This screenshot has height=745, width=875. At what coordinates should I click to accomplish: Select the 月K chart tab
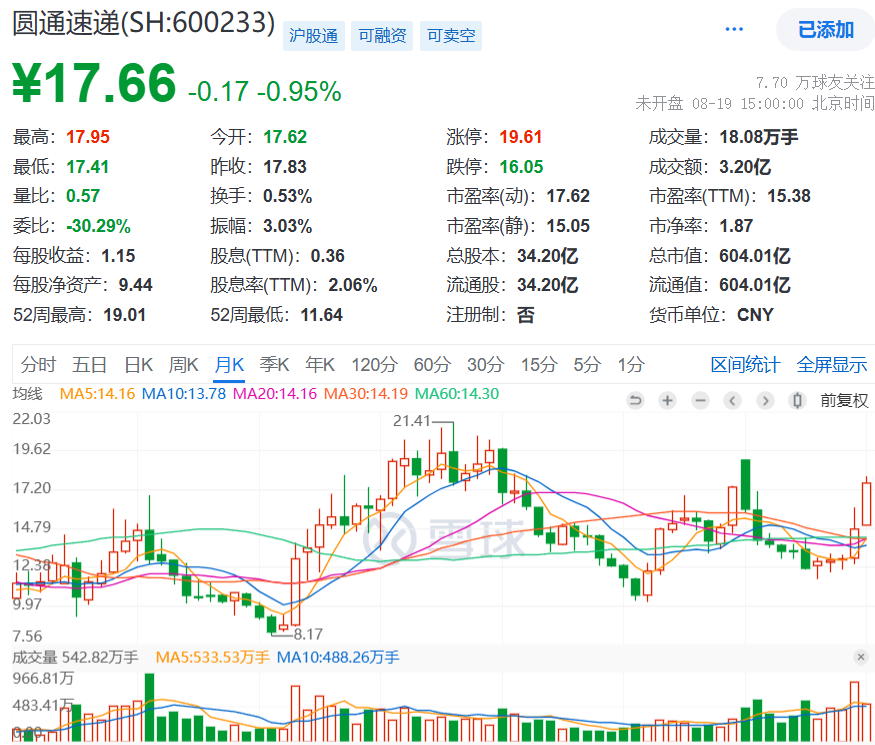[x=229, y=365]
